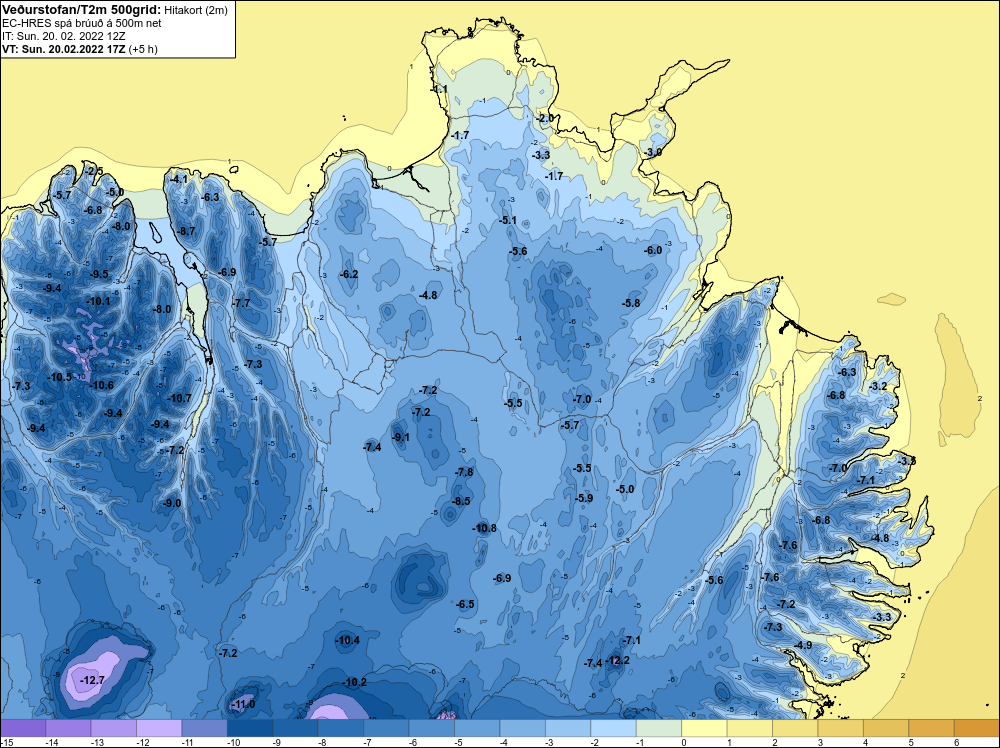Click the -3.0 temperature label

pos(652,152)
